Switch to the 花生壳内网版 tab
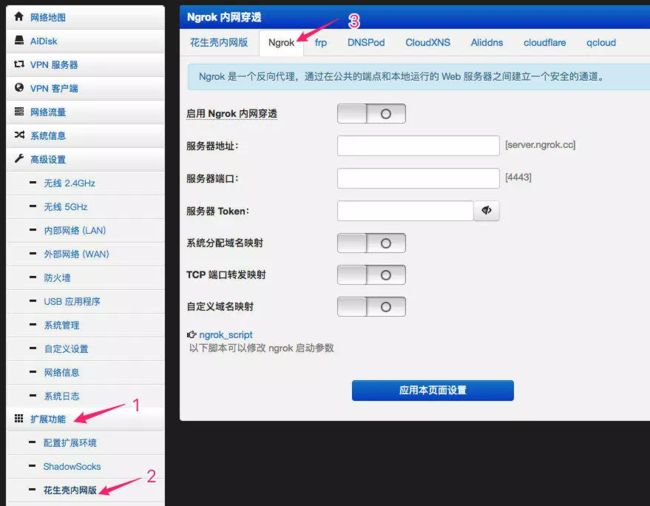This screenshot has width=650, height=506. pyautogui.click(x=219, y=42)
